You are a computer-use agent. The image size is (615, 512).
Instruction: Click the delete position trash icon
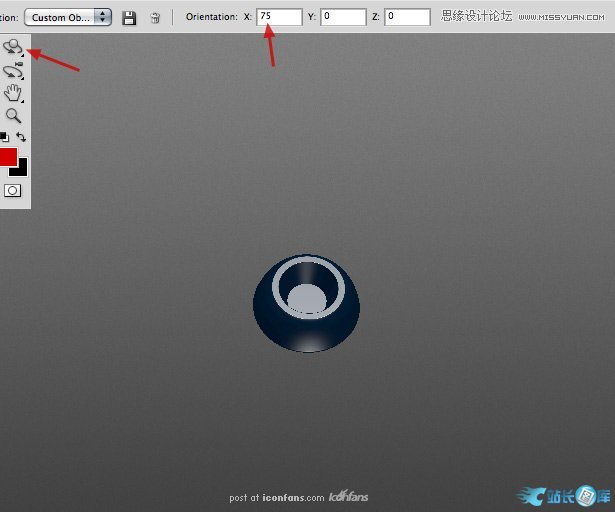click(x=155, y=17)
